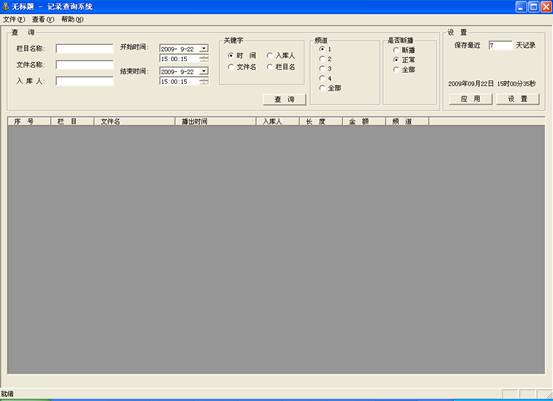Expand the 开始时间 date dropdown
The image size is (553, 401).
pyautogui.click(x=204, y=49)
